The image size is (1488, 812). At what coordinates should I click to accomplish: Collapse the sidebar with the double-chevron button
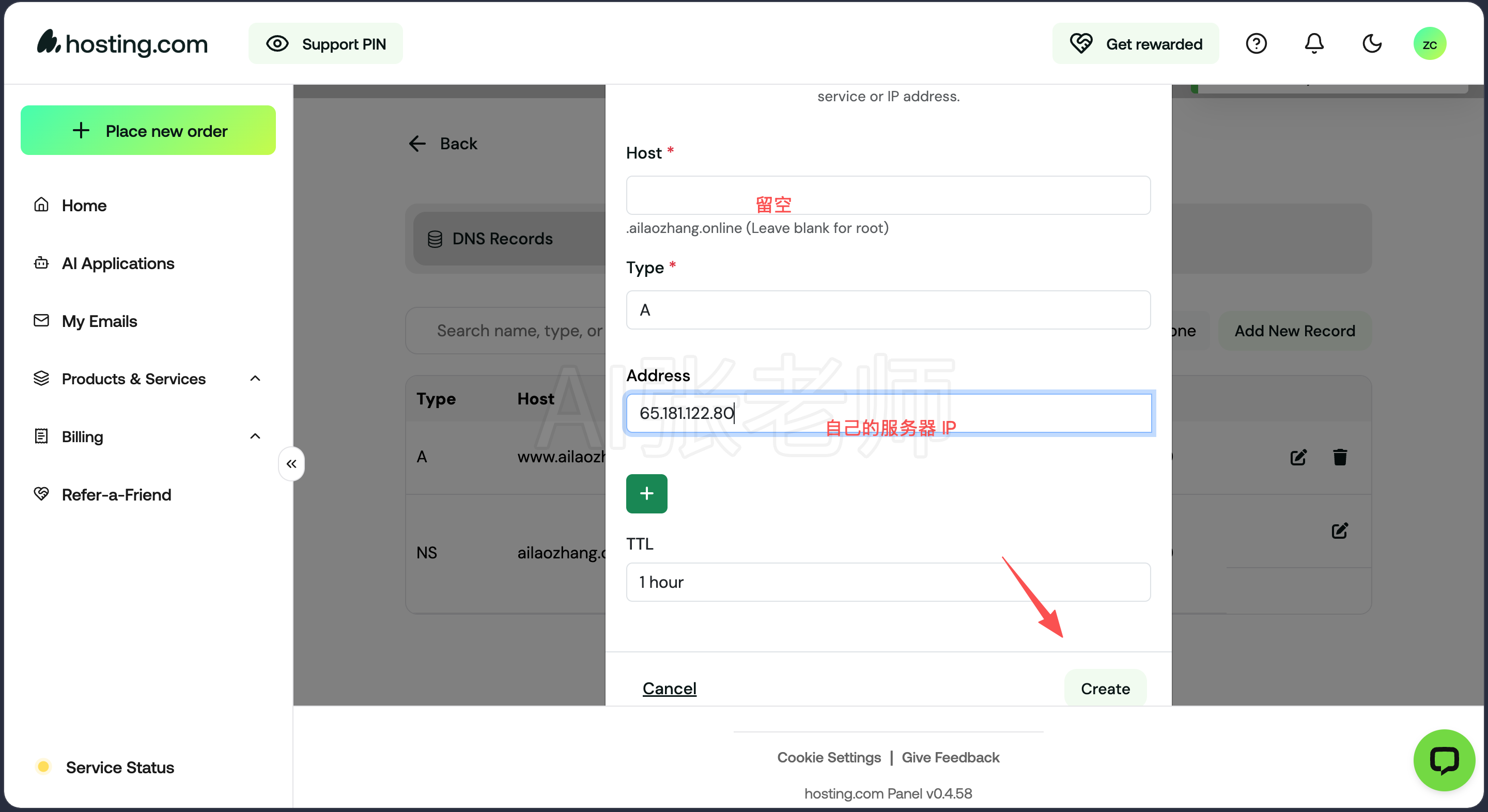292,464
